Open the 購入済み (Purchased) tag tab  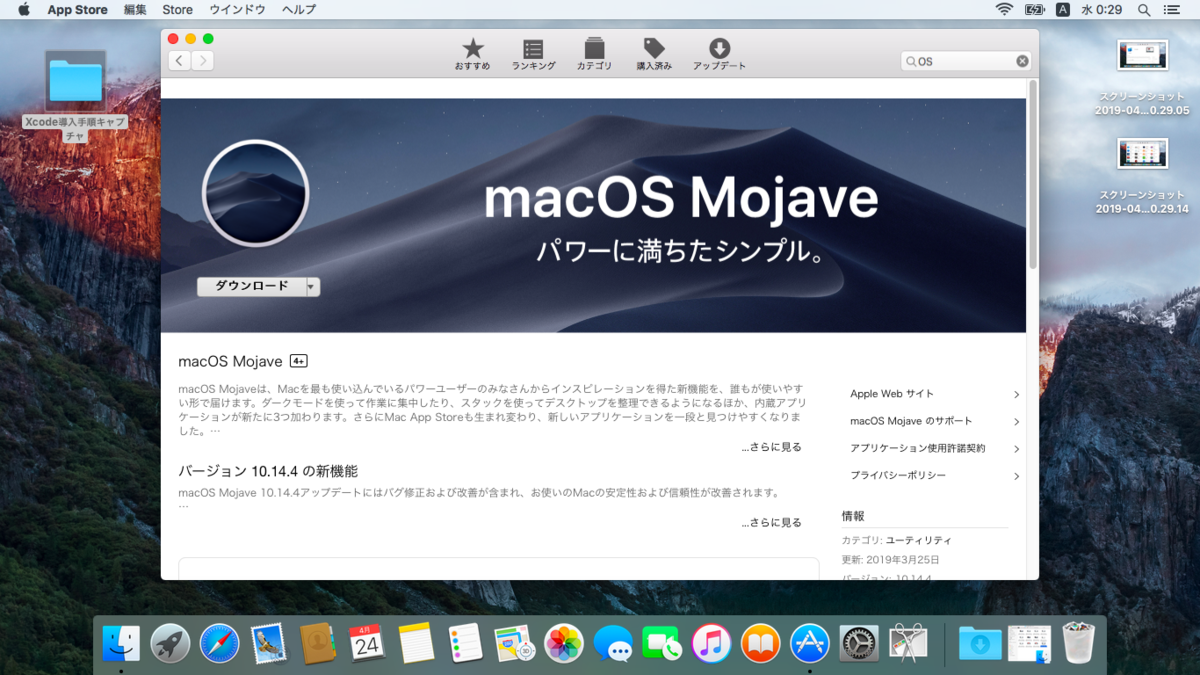click(x=654, y=54)
